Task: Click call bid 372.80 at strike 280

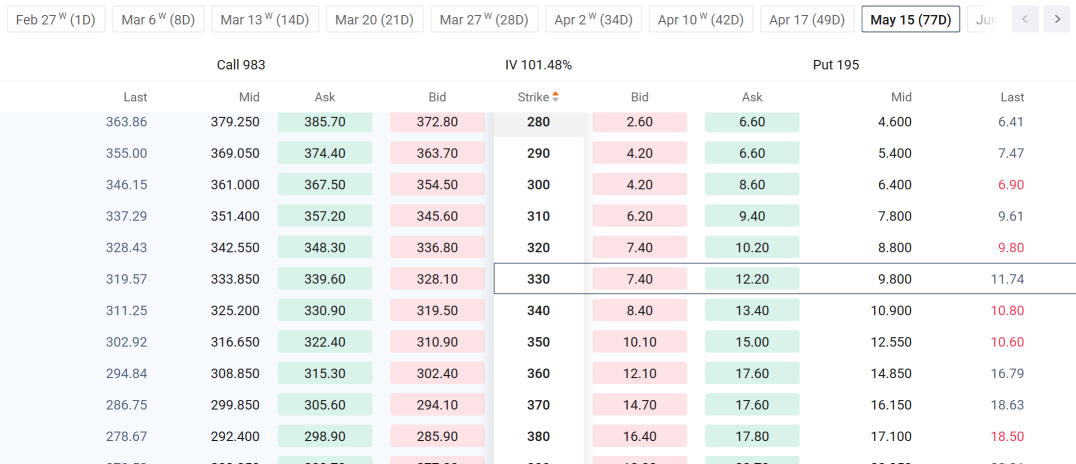Action: click(437, 122)
